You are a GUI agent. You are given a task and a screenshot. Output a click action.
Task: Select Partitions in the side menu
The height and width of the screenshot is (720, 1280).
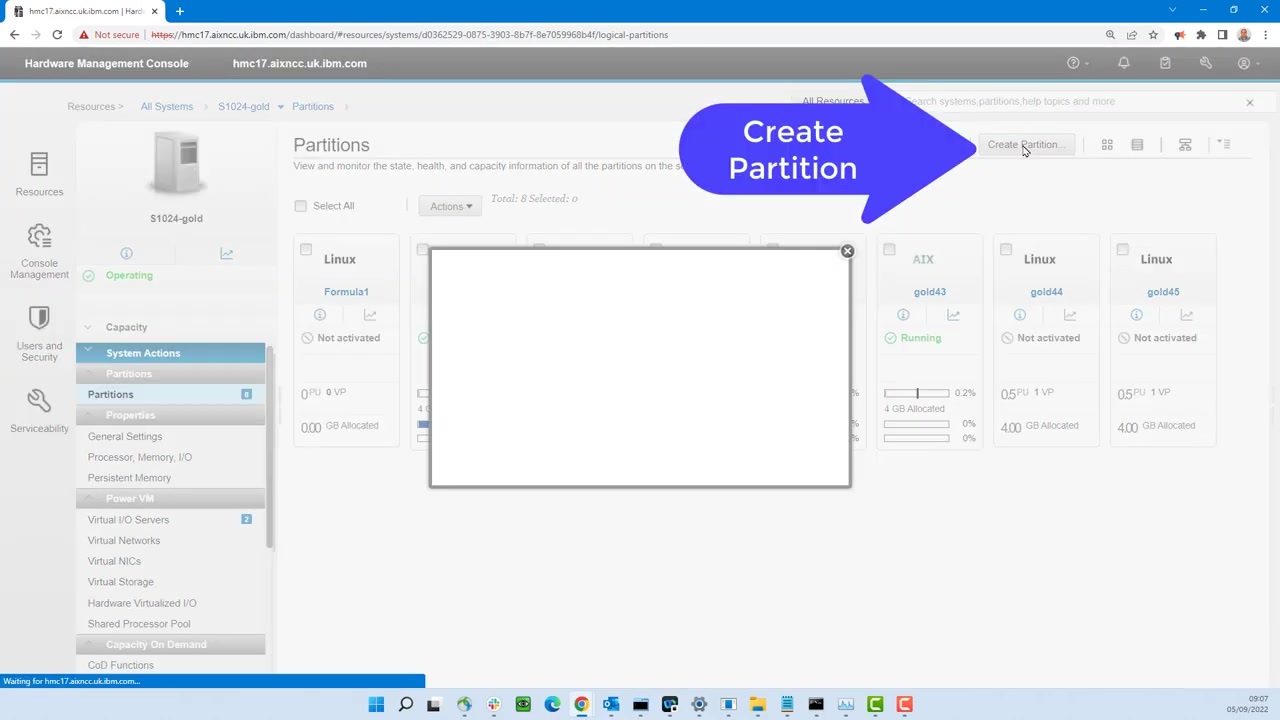[x=170, y=394]
